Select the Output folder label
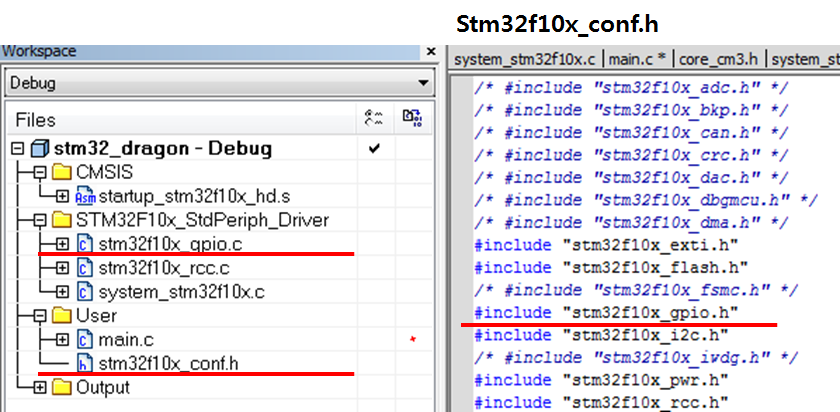 point(103,387)
